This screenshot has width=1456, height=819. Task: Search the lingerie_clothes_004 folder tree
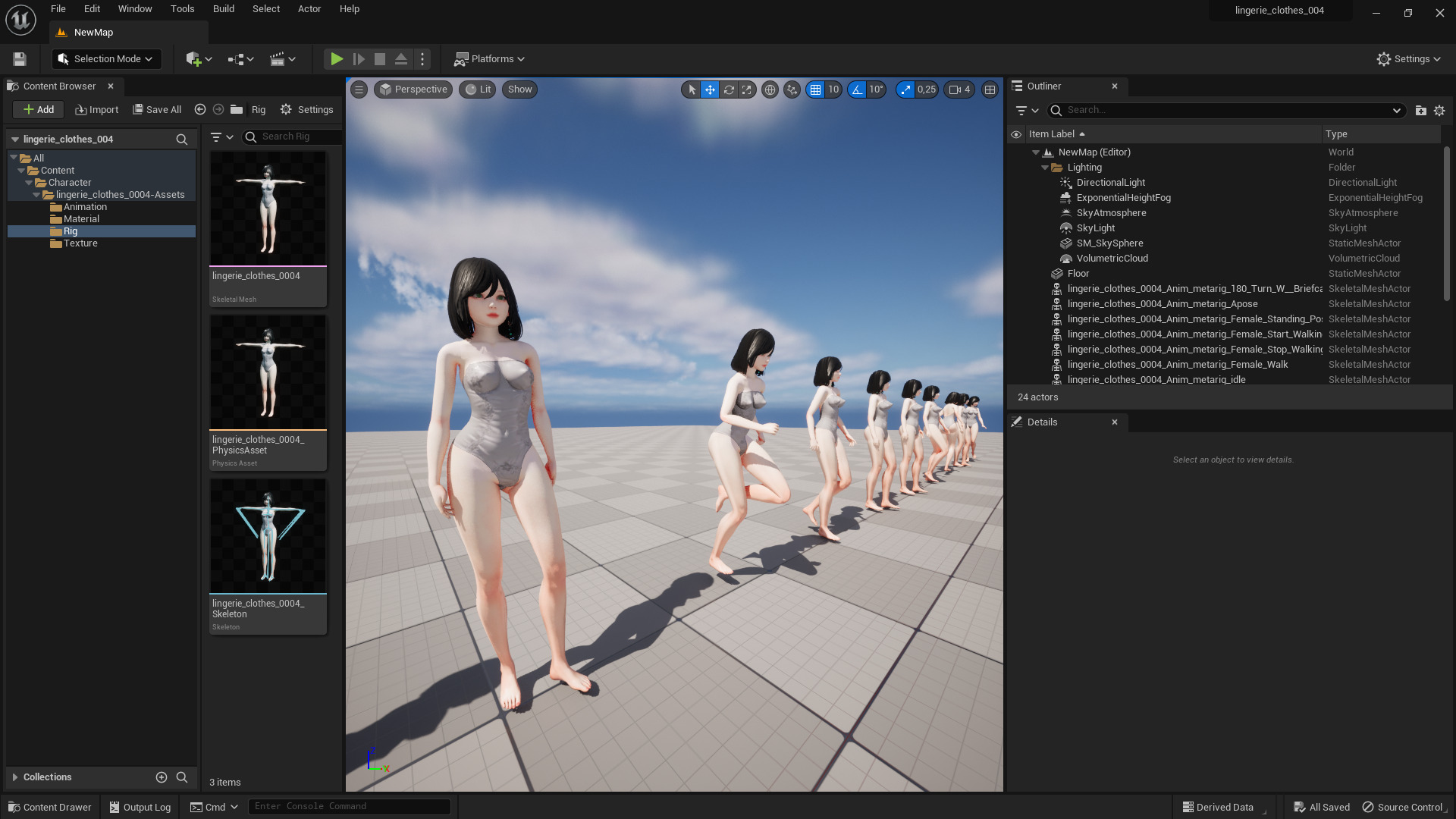pyautogui.click(x=182, y=140)
